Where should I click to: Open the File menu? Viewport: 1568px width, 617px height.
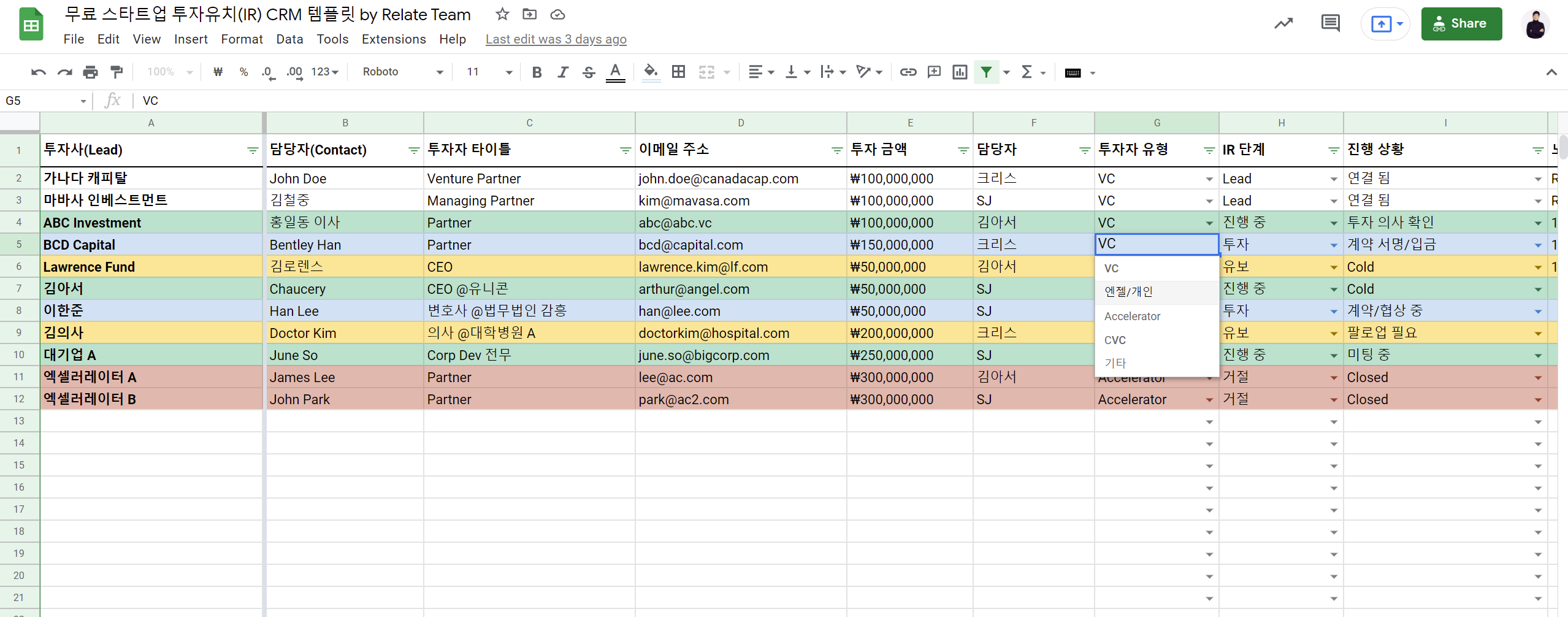click(74, 39)
